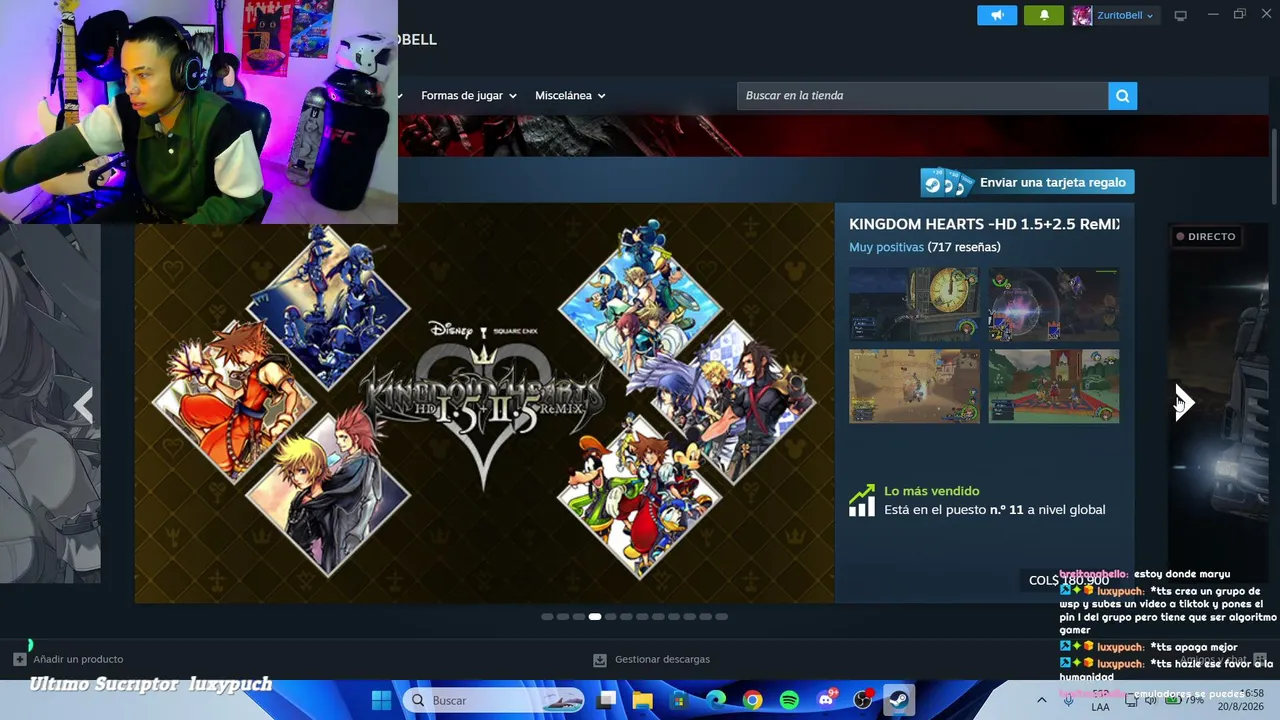
Task: View the clock tower screenshot thumbnail
Action: click(x=914, y=305)
